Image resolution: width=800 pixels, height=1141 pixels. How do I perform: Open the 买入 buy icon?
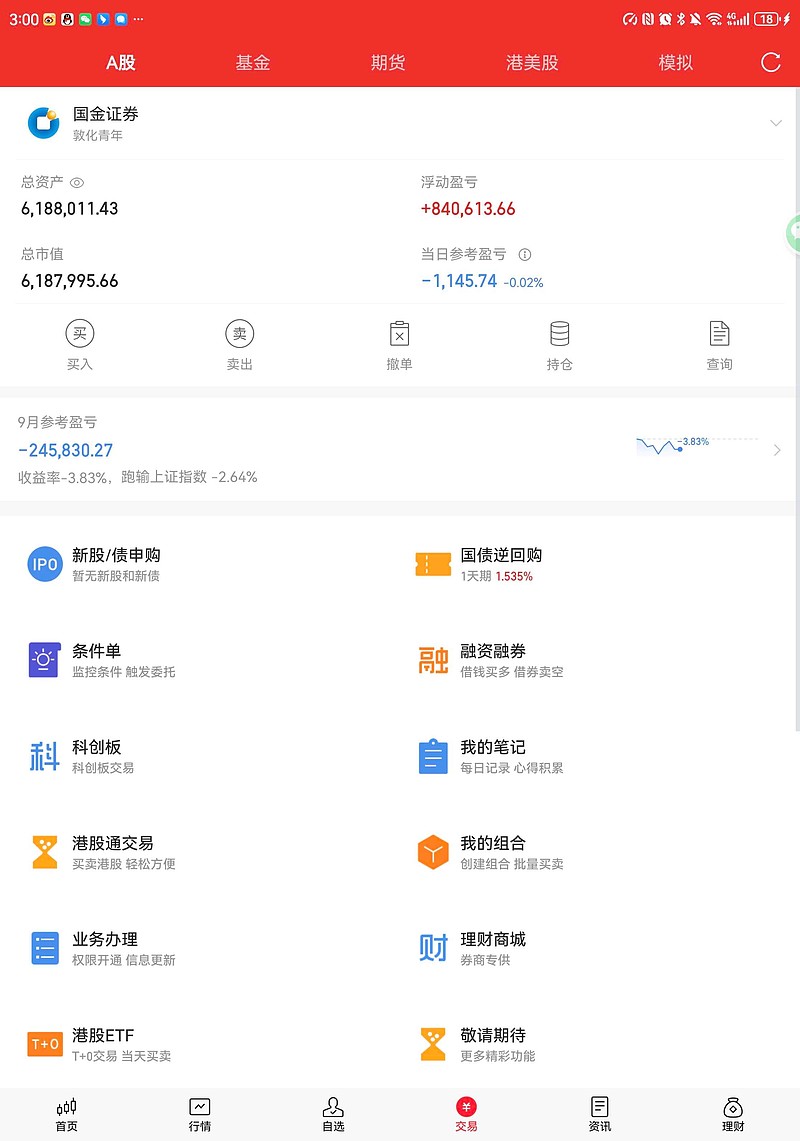coord(80,334)
